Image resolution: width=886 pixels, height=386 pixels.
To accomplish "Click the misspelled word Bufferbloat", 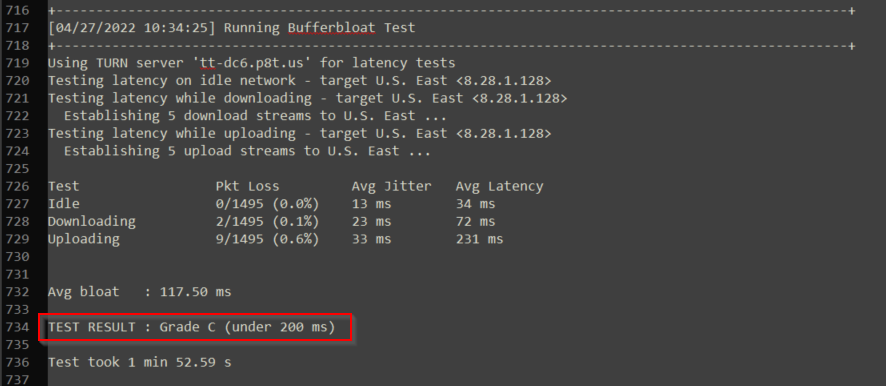I will click(x=331, y=27).
